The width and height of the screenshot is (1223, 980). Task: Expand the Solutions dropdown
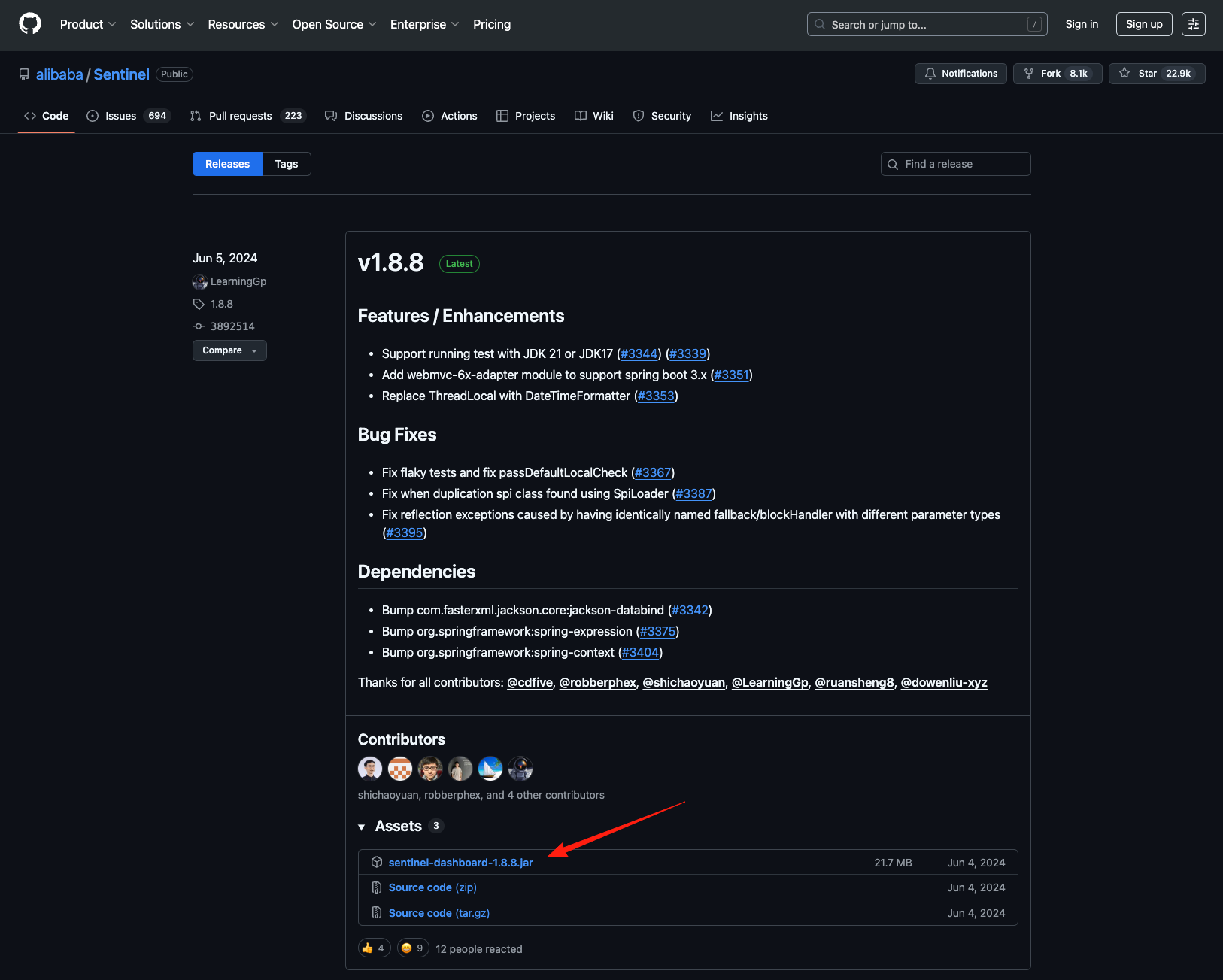tap(162, 24)
